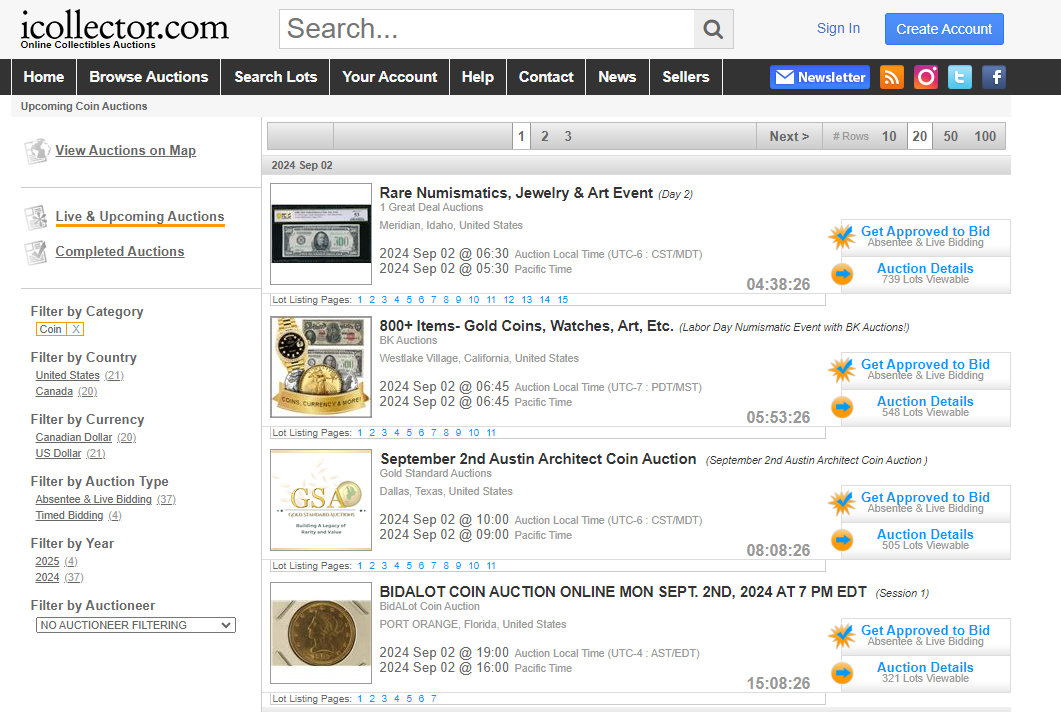Image resolution: width=1061 pixels, height=712 pixels.
Task: Click the orange arrow icon for Rare Numismatics details
Action: [842, 274]
